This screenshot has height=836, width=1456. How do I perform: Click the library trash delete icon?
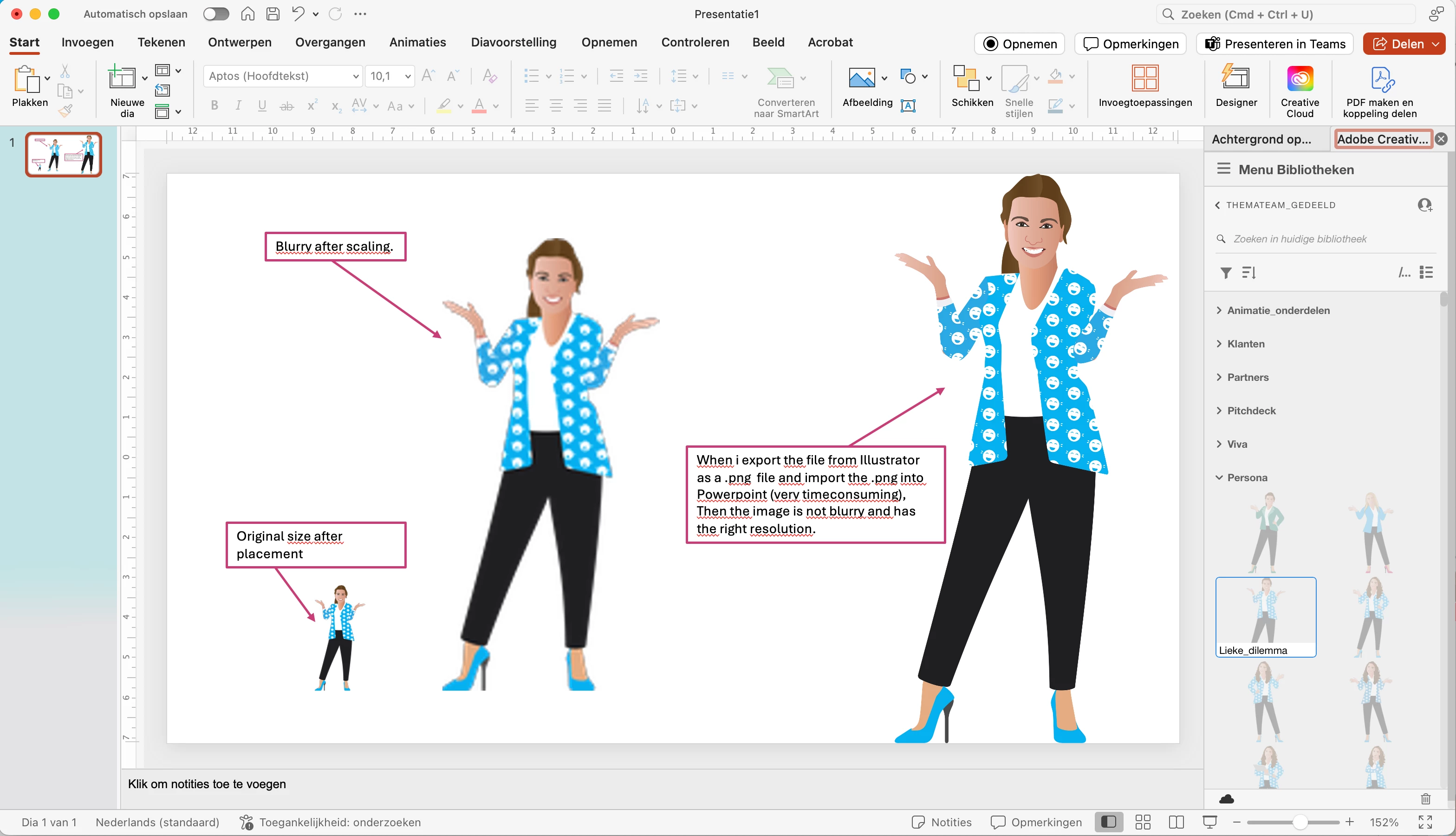click(1425, 799)
